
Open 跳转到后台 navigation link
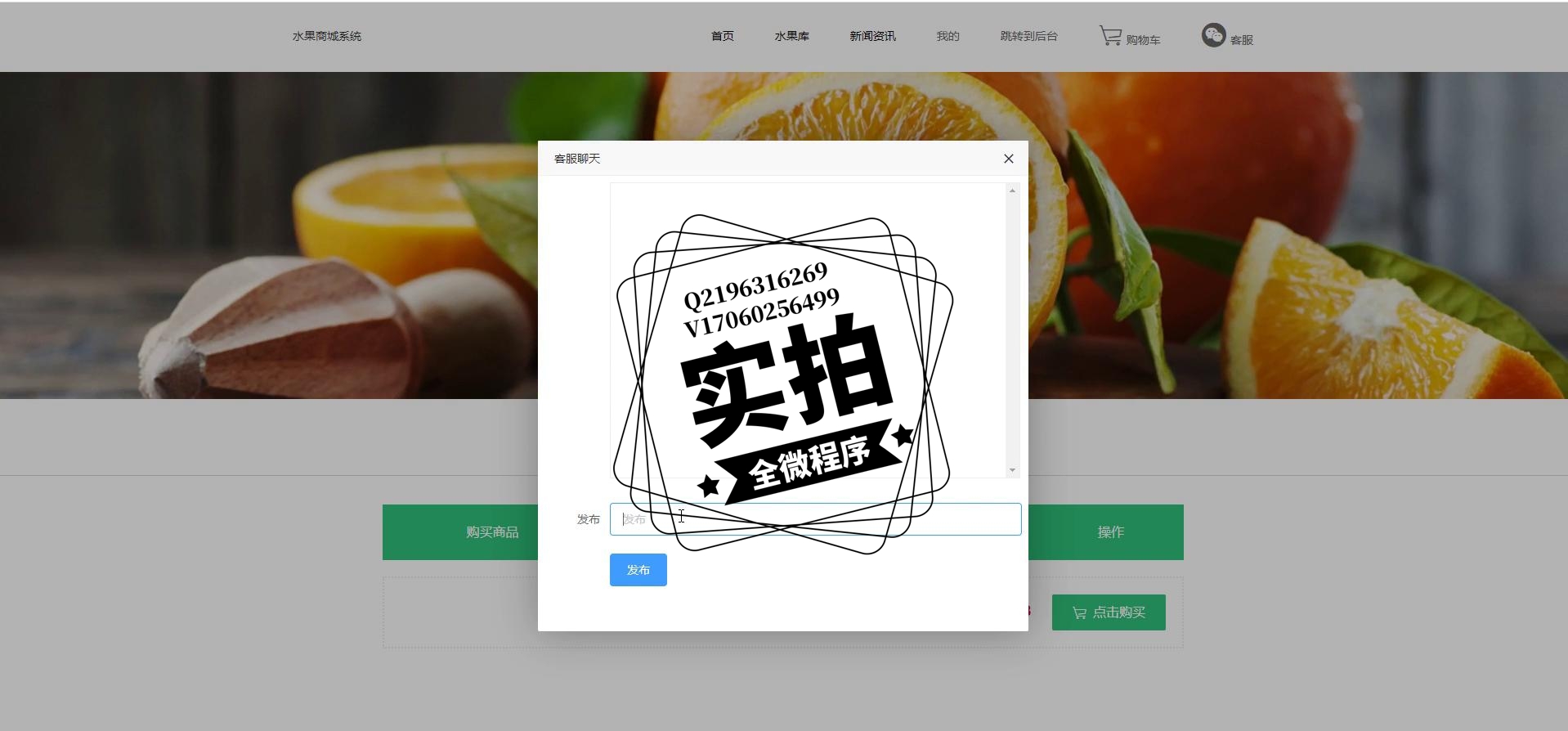click(x=1029, y=36)
